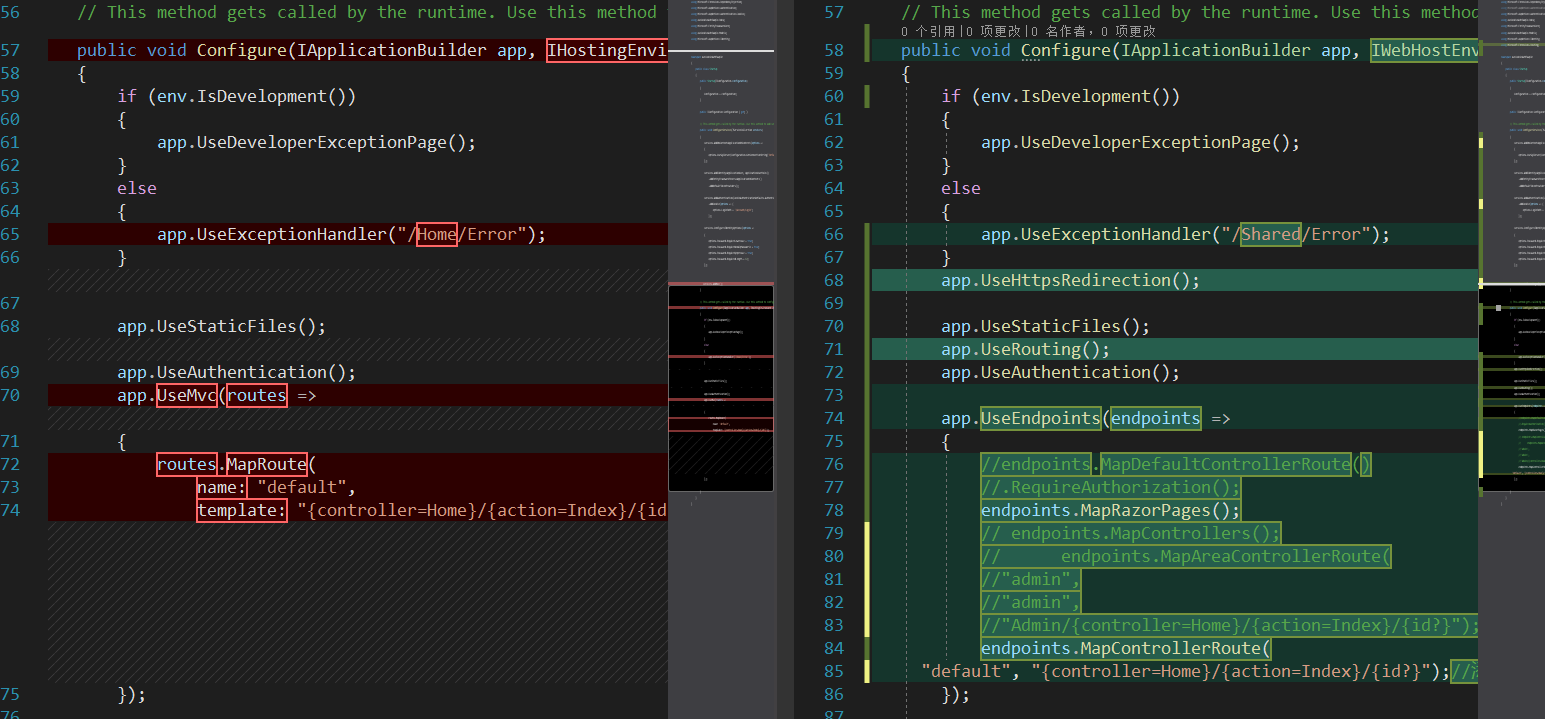
Task: Click line number 75 in left pane
Action: [10, 694]
